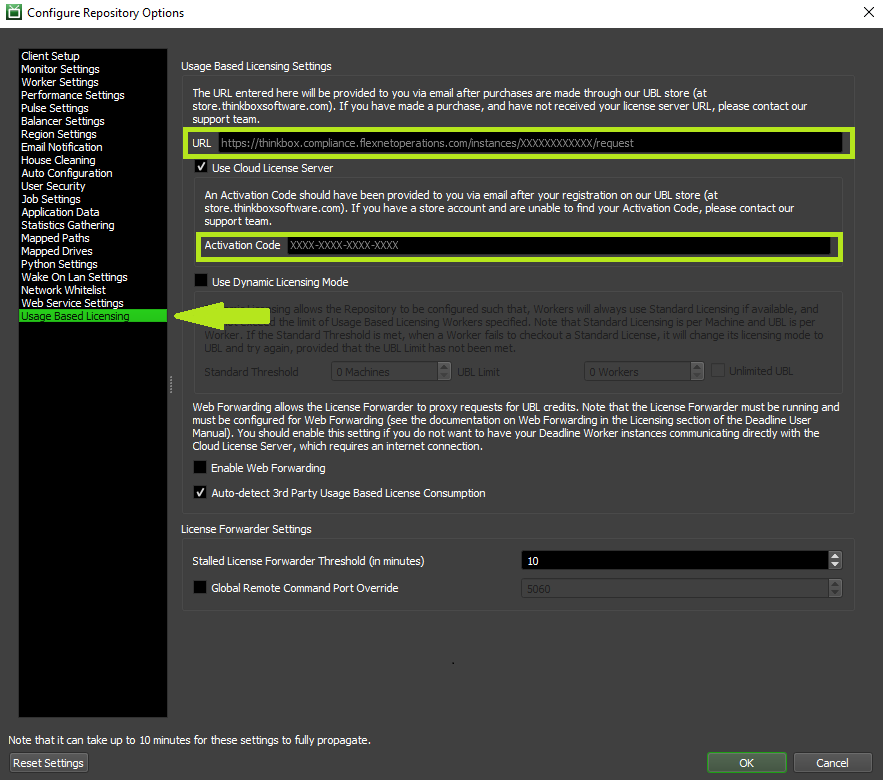Close the Configure Repository Options dialog
The width and height of the screenshot is (883, 780).
click(869, 12)
